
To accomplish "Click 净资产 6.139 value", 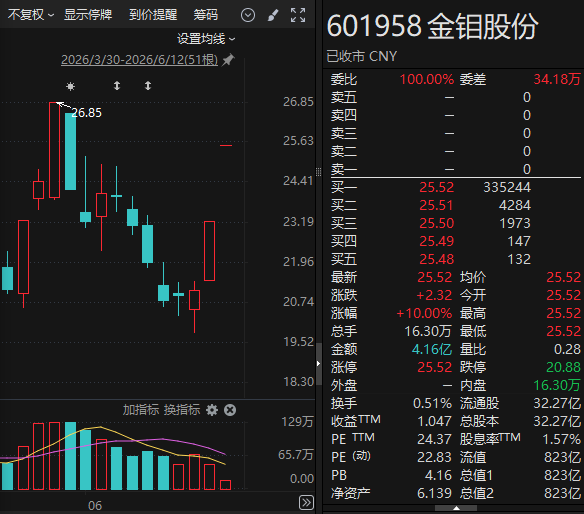I will point(434,493).
